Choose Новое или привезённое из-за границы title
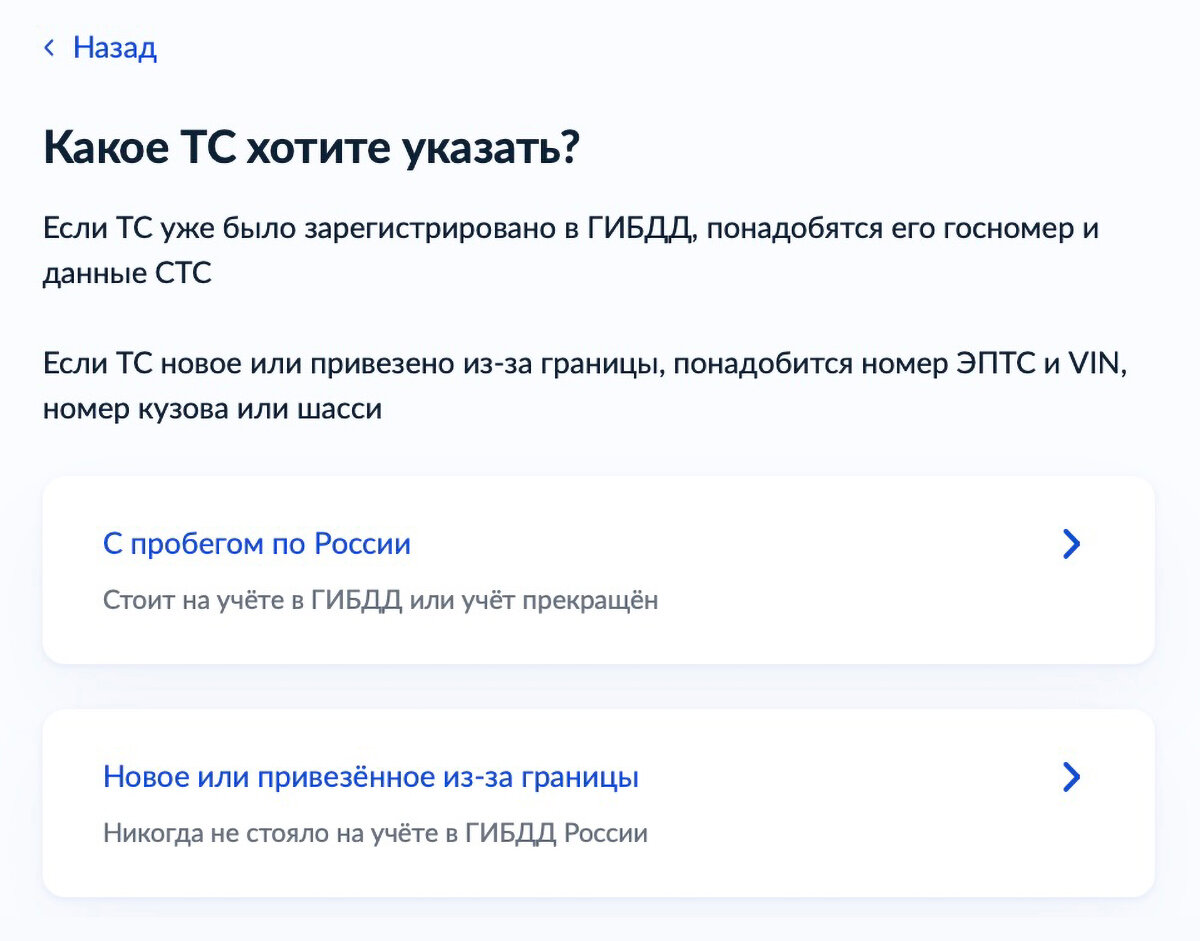The width and height of the screenshot is (1200, 941). [371, 777]
